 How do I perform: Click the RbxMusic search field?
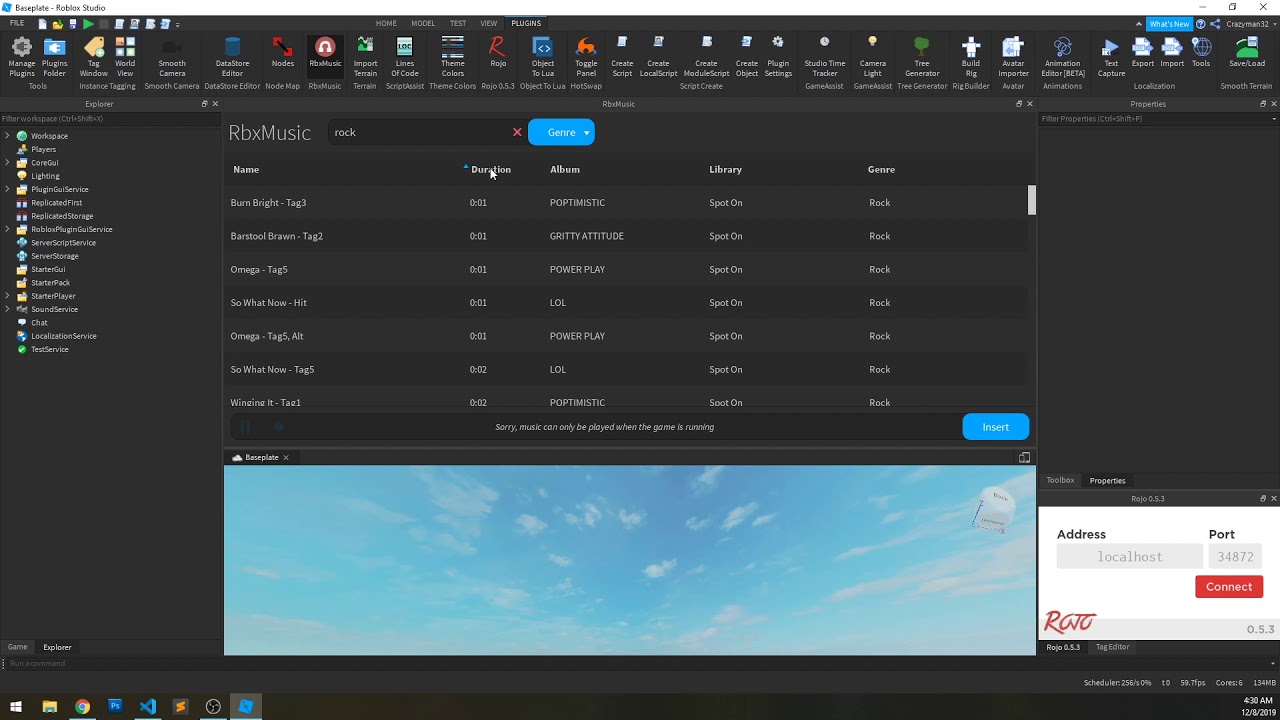[420, 132]
